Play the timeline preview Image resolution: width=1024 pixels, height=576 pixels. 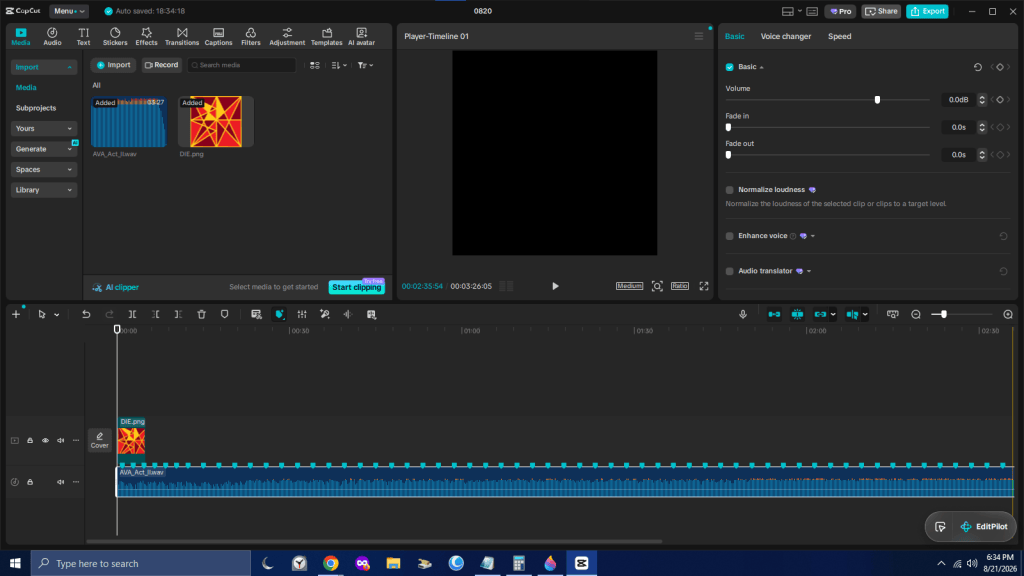(555, 286)
